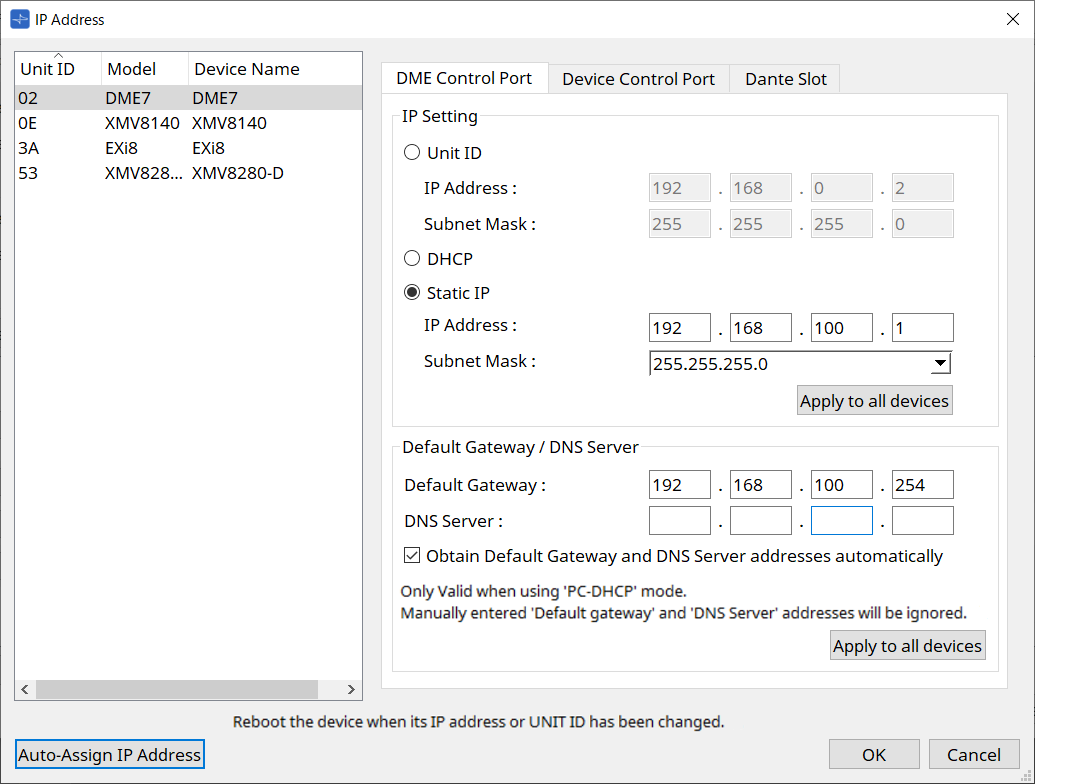Image resolution: width=1084 pixels, height=784 pixels.
Task: Select the Unit ID radio button
Action: 412,153
